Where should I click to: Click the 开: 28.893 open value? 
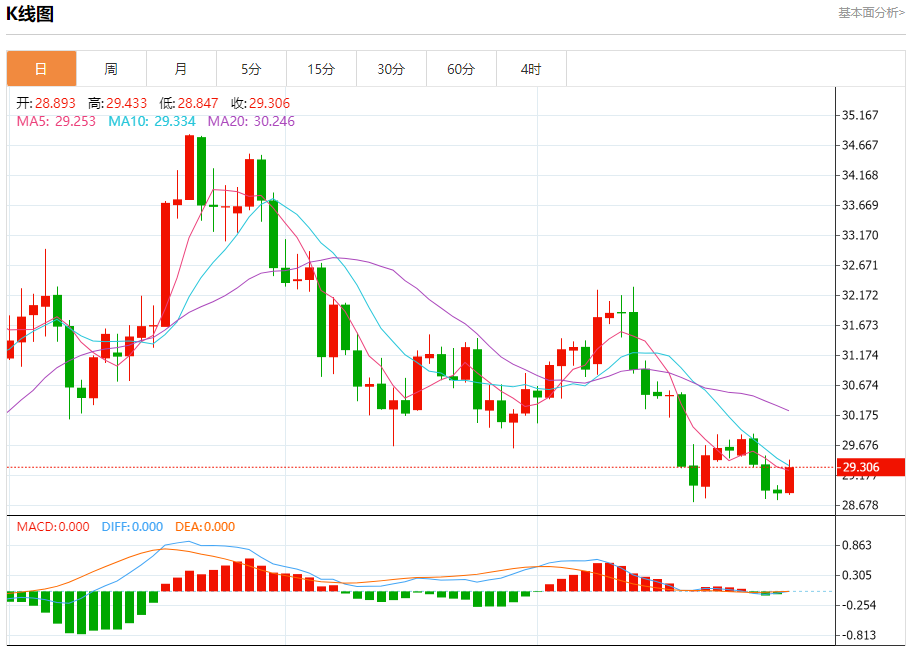(46, 103)
